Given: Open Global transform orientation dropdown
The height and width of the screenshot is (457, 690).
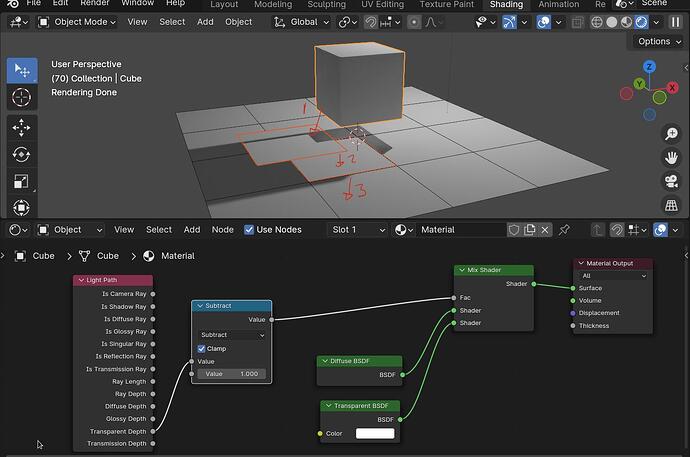Looking at the screenshot, I should pyautogui.click(x=301, y=22).
